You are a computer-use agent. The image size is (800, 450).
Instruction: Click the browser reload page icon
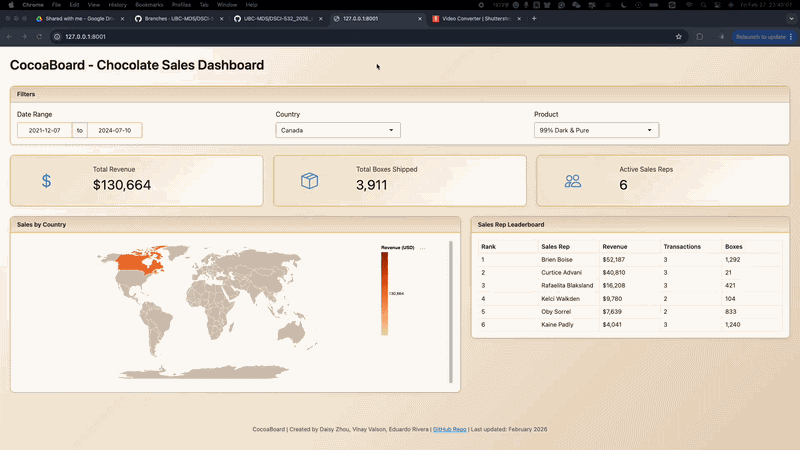click(x=39, y=37)
